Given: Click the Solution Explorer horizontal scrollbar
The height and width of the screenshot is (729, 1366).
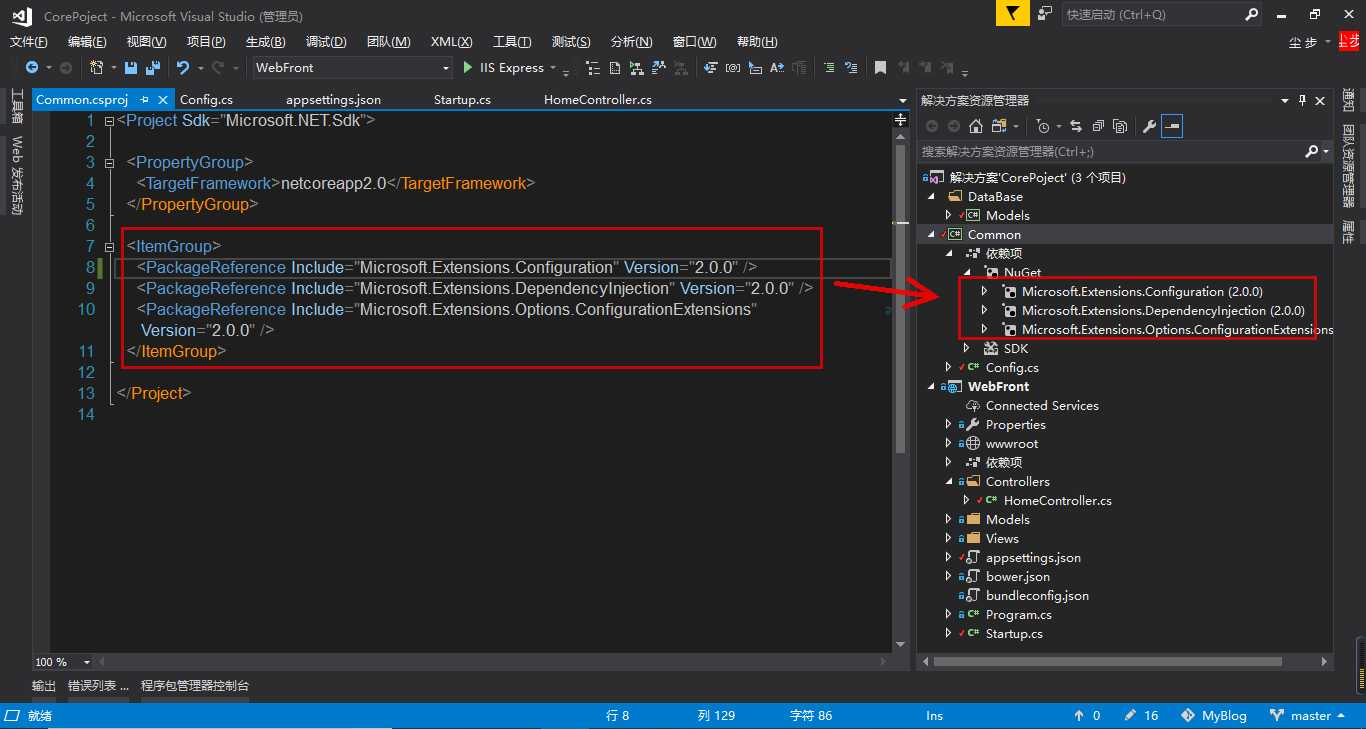Looking at the screenshot, I should tap(1107, 662).
